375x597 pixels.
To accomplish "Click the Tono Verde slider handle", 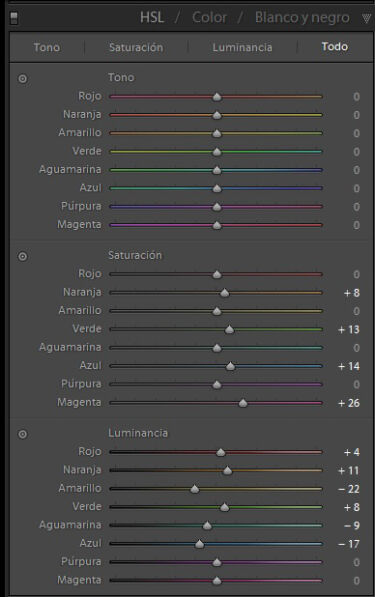I will click(x=217, y=152).
